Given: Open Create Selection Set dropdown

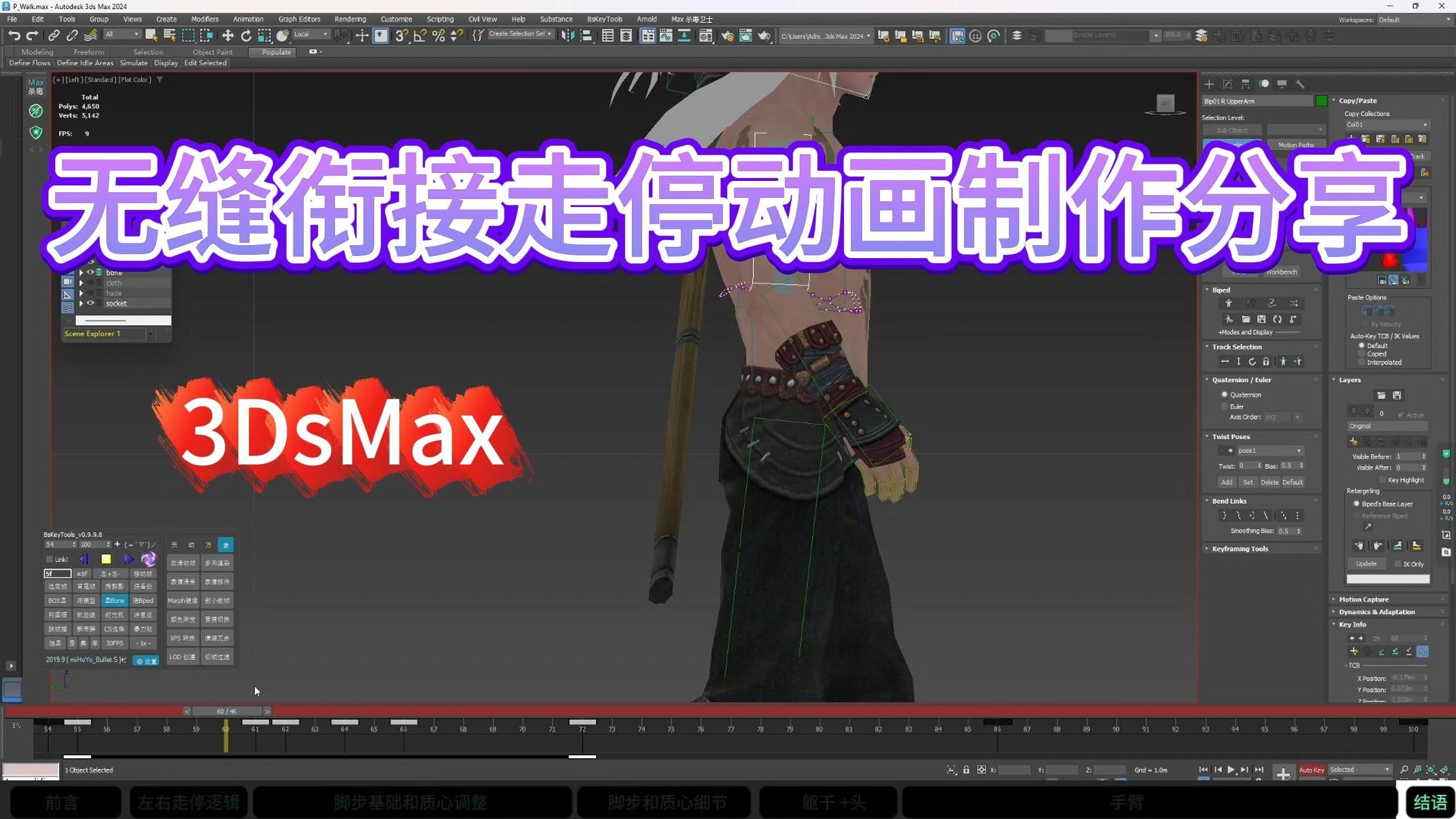Looking at the screenshot, I should coord(520,34).
